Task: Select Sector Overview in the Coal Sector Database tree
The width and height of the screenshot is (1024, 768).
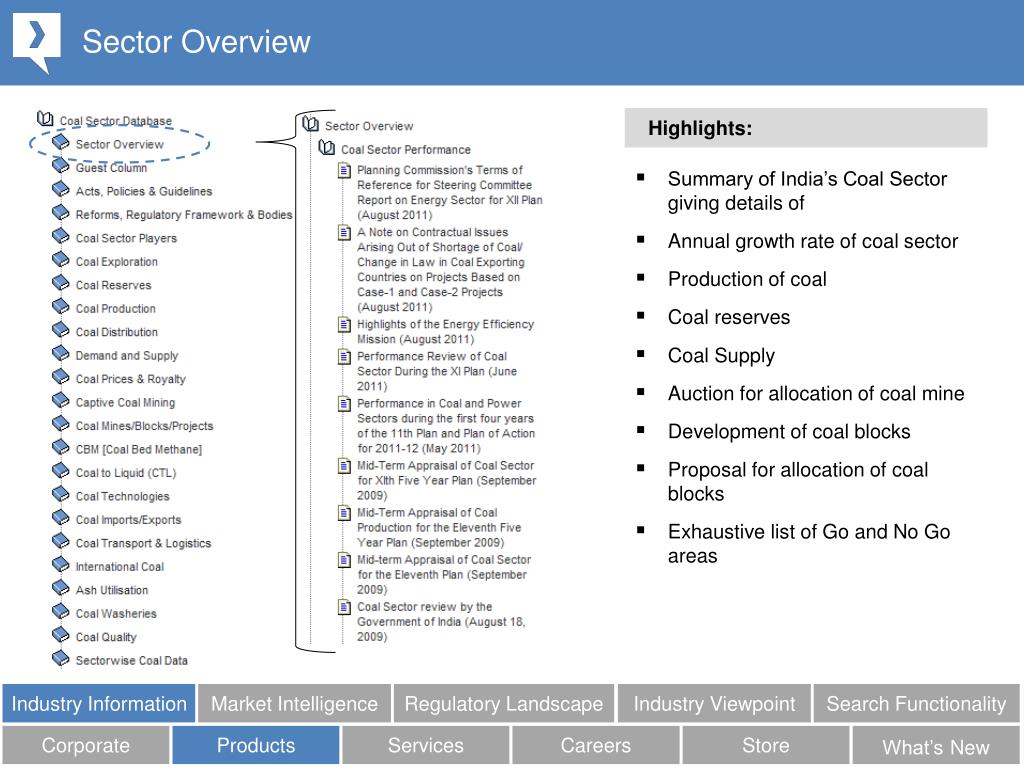Action: (x=120, y=144)
